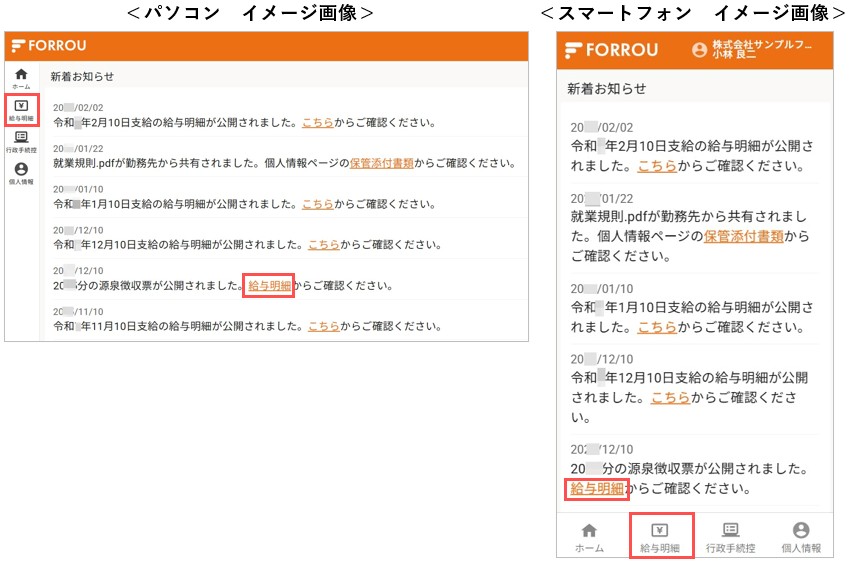The width and height of the screenshot is (858, 567).
Task: Tap 個人情報 tab in smartphone bottom bar
Action: [x=801, y=537]
